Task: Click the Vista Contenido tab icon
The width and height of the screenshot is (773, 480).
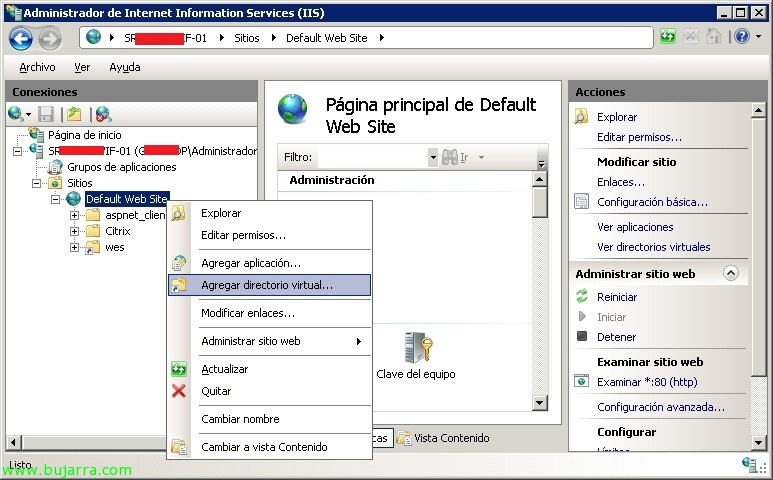Action: tap(404, 438)
